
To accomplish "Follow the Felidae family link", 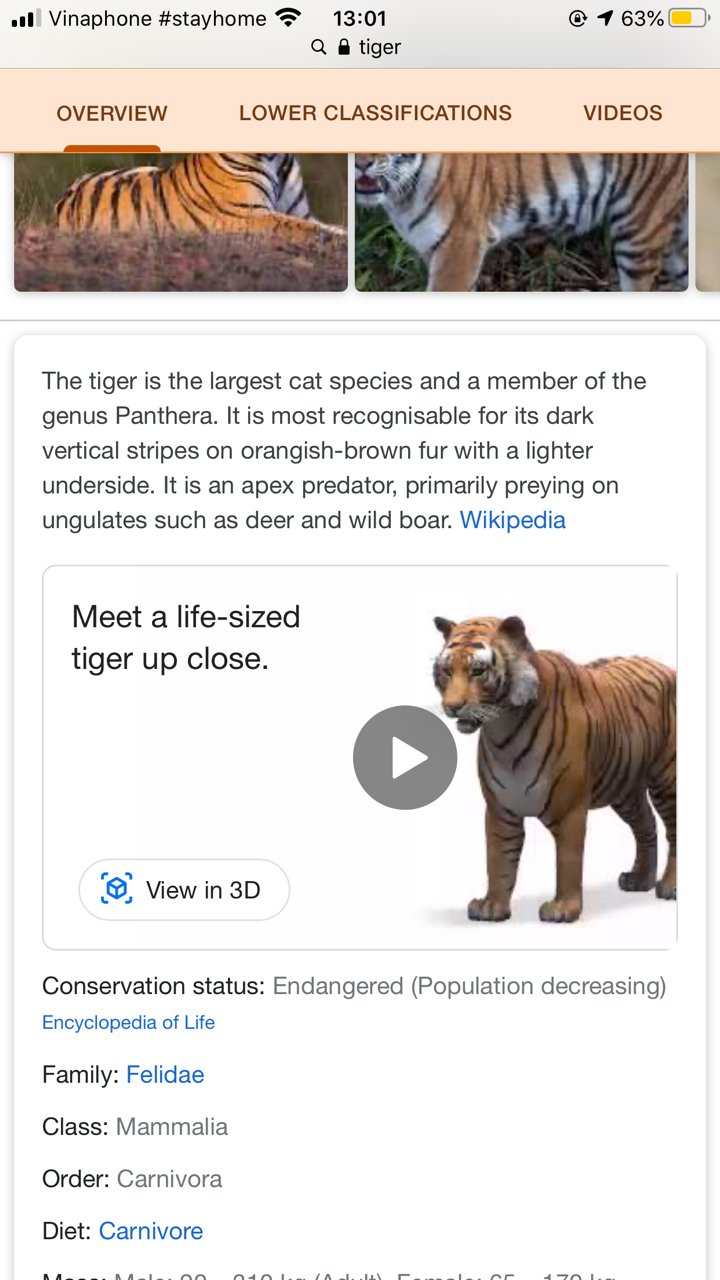I will (165, 1075).
